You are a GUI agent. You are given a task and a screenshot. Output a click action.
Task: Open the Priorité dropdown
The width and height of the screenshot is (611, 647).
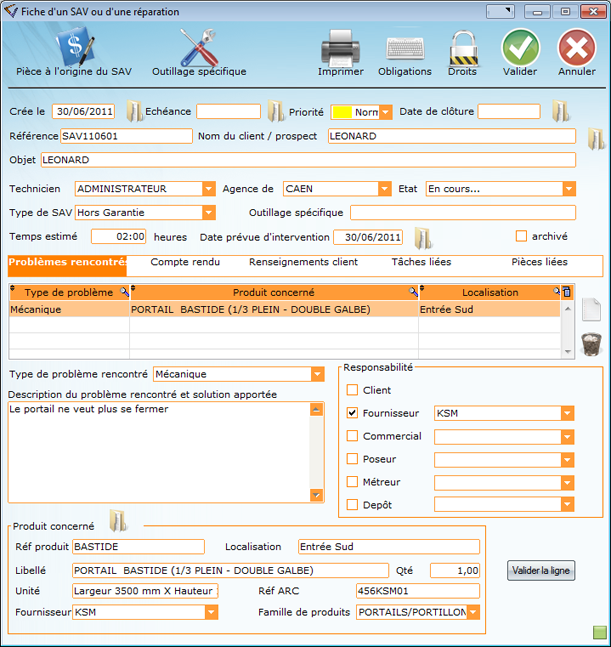[385, 112]
